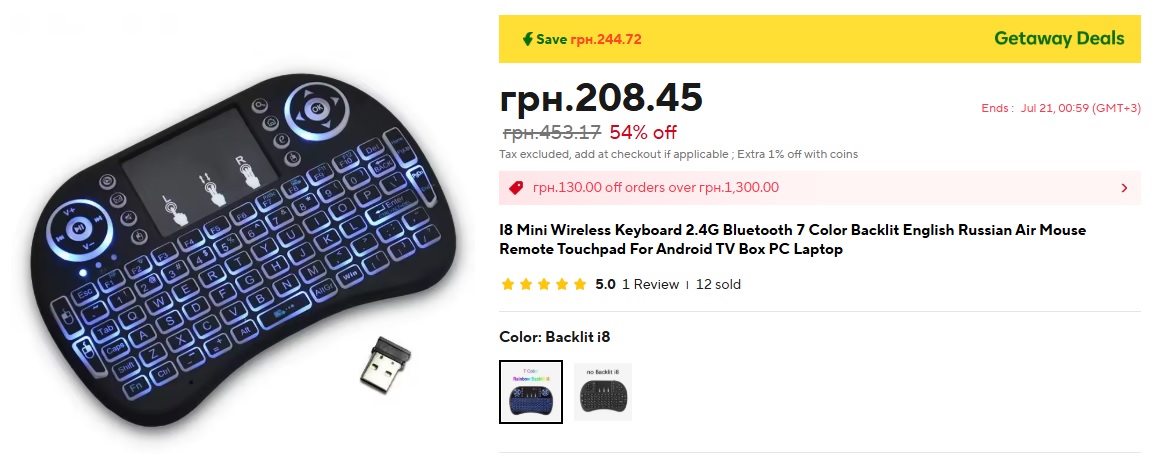Click the Color: Backlit i8 label

point(554,337)
